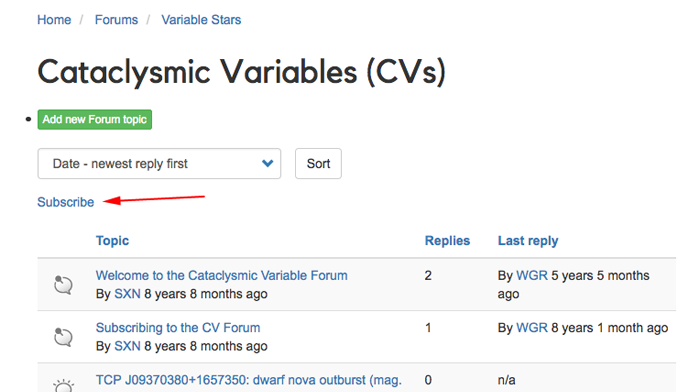Click the TCP J09370380 topic status icon
The image size is (700, 392).
tap(63, 385)
